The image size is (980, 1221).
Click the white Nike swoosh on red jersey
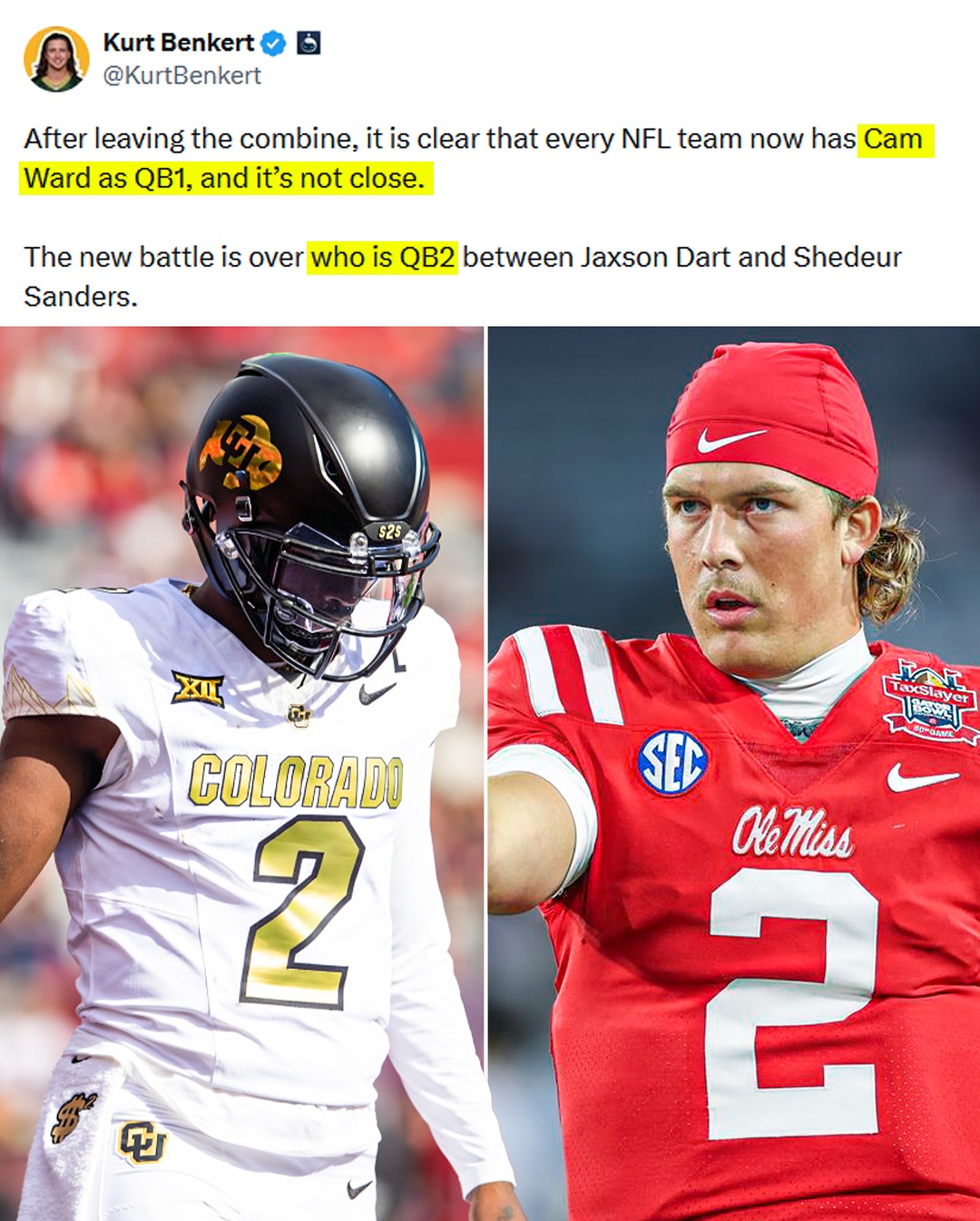[921, 777]
